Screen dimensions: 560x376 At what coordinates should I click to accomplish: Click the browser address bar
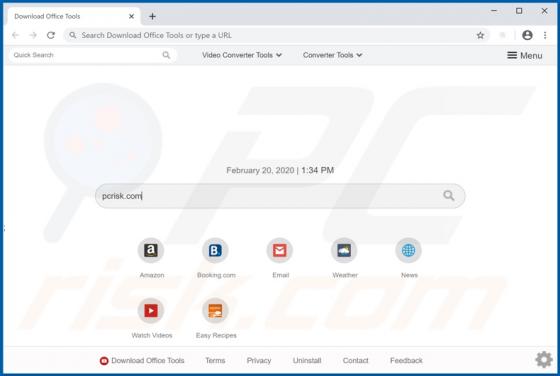[x=275, y=35]
